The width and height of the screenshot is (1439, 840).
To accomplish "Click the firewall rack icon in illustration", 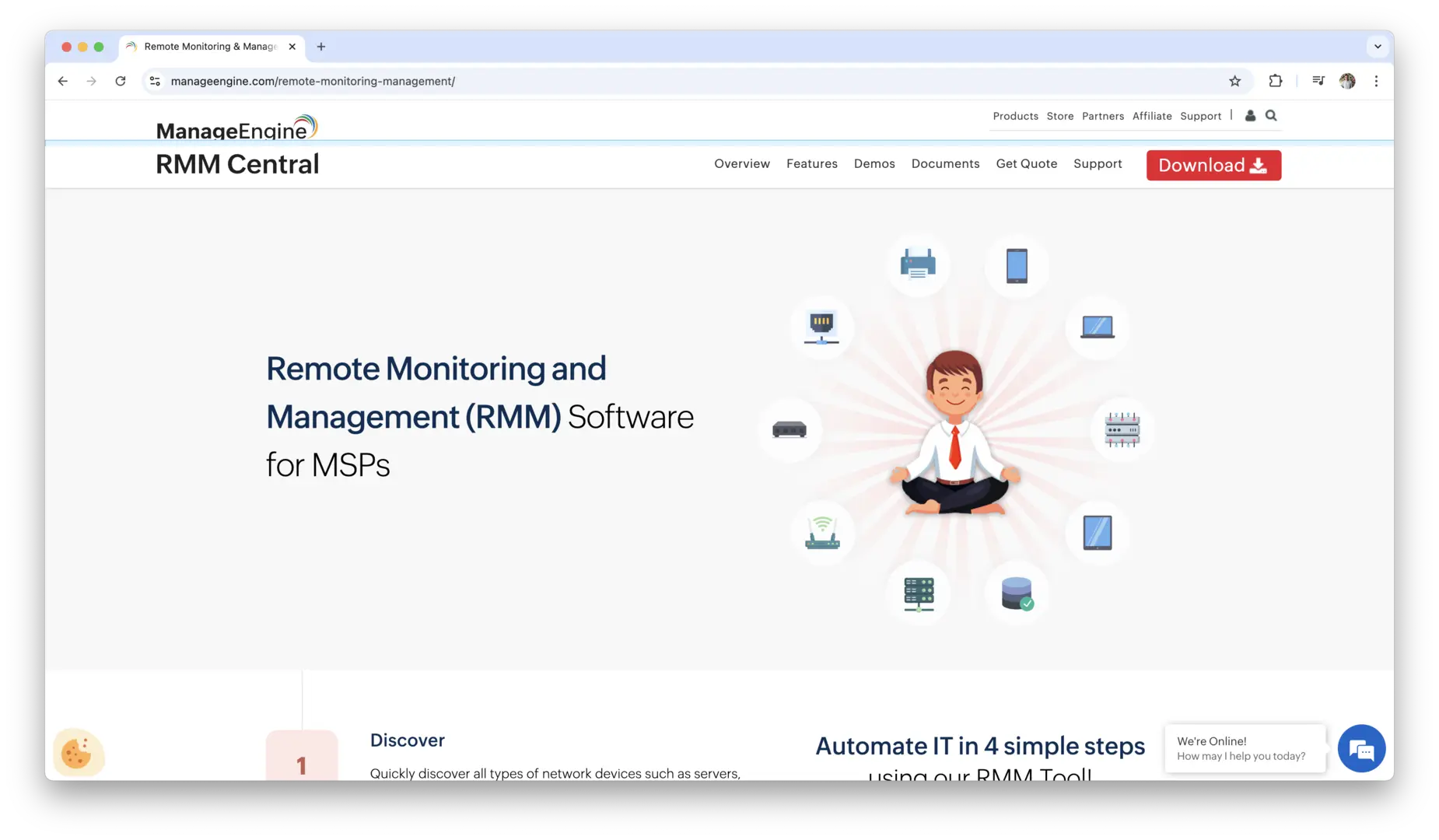I will pos(1122,429).
